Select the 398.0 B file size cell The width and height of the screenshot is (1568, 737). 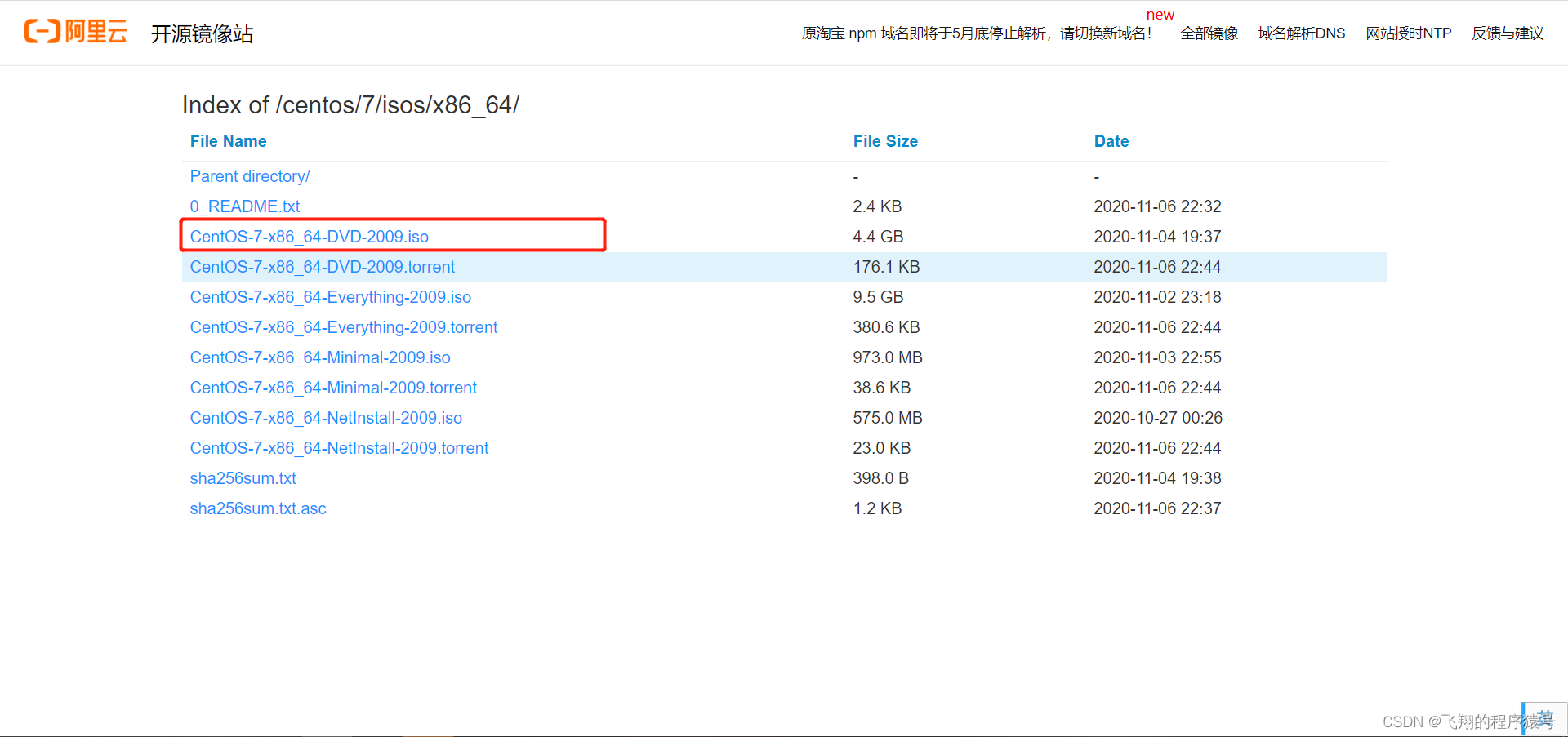(881, 478)
